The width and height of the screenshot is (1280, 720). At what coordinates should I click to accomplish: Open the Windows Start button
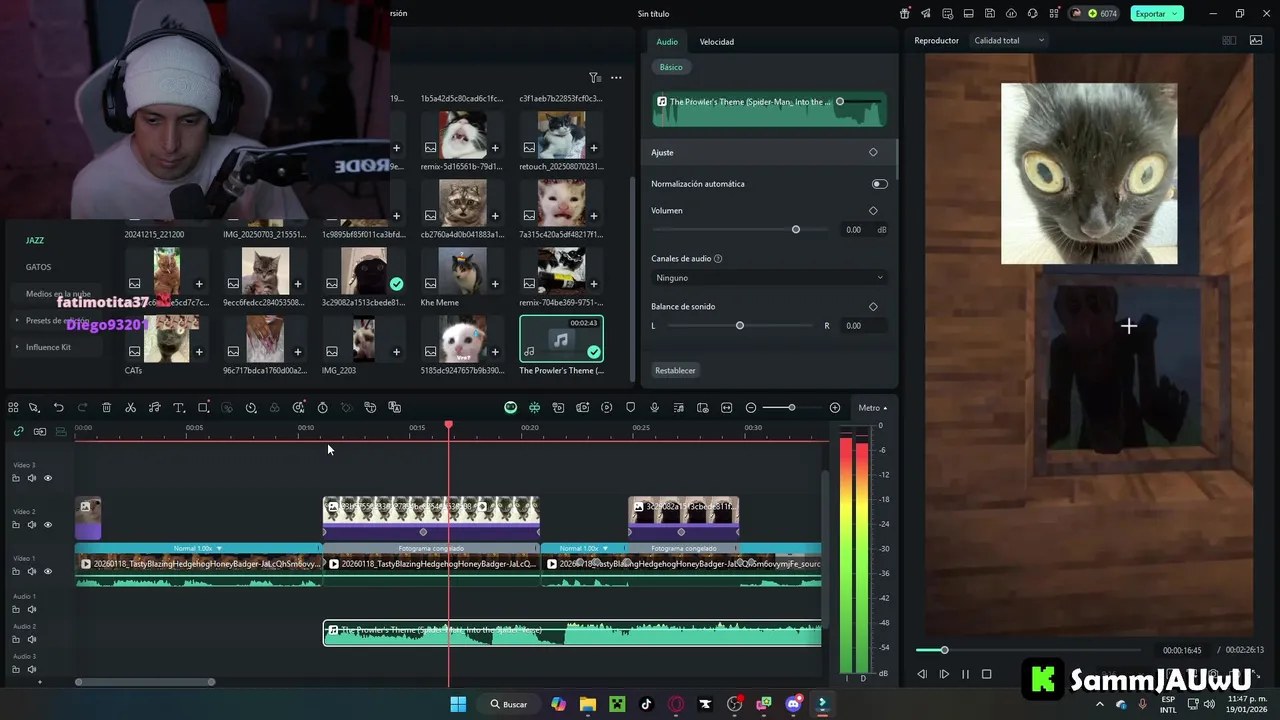[458, 704]
